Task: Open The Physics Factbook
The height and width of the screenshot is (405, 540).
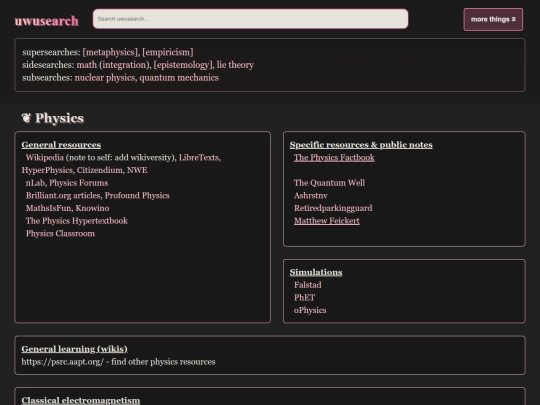Action: tap(334, 157)
